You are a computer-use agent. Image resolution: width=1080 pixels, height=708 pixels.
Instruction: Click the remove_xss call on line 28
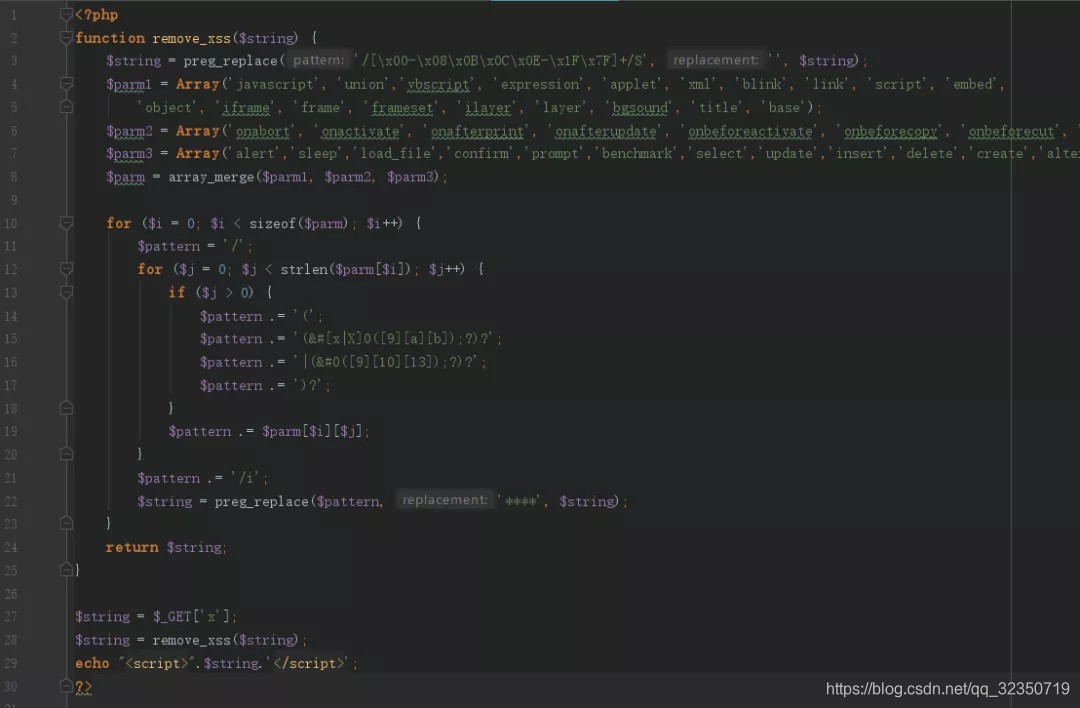click(x=191, y=640)
